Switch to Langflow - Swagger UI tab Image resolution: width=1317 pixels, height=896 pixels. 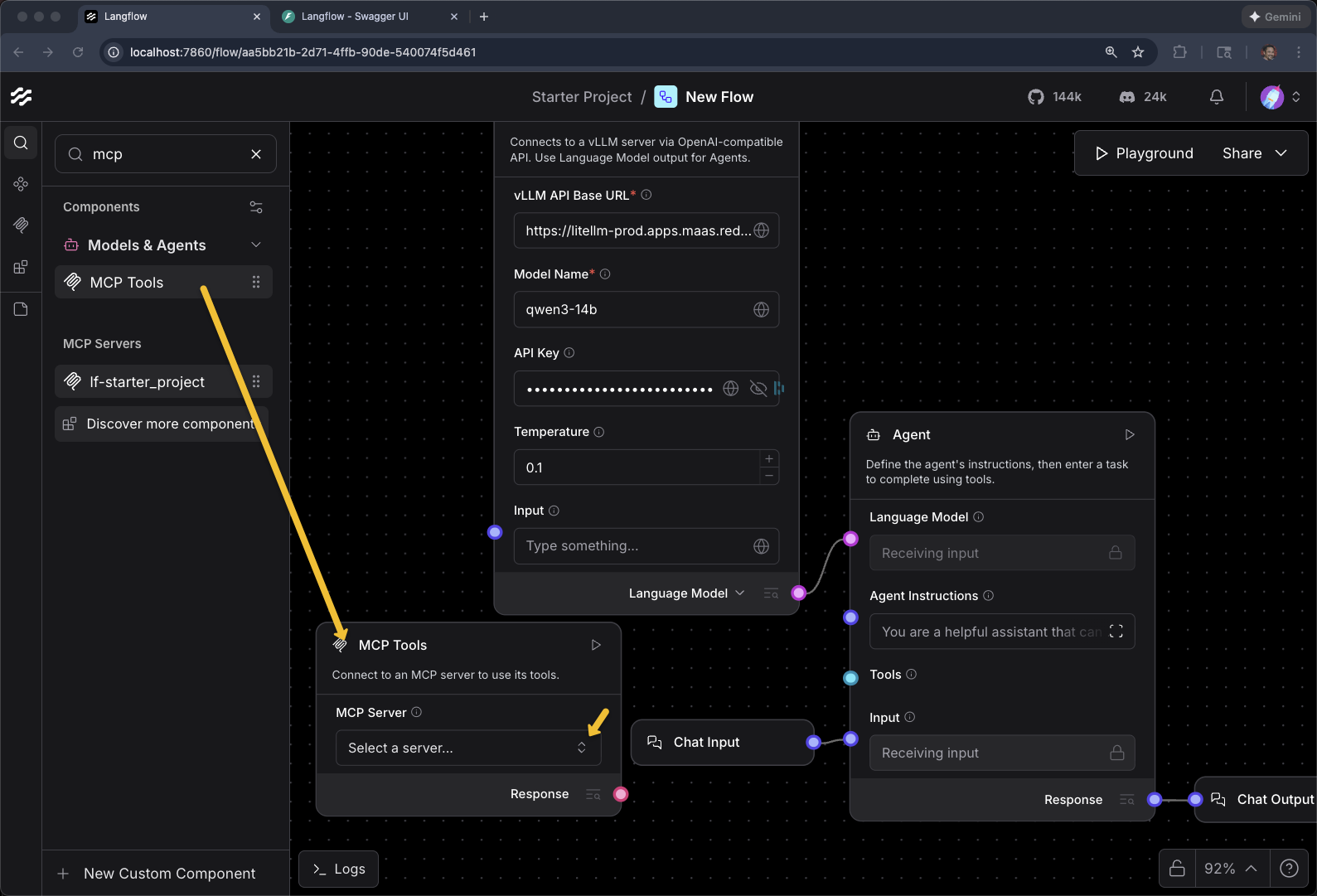pyautogui.click(x=355, y=17)
